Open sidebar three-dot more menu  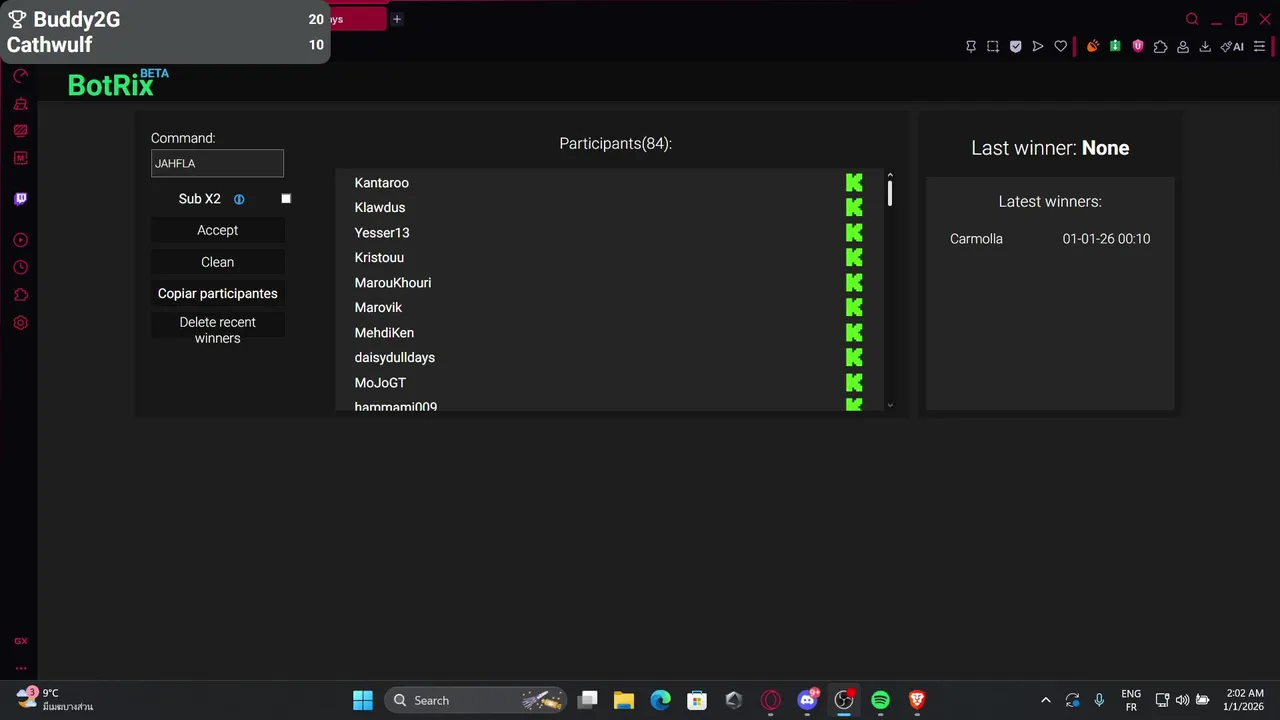tap(20, 668)
